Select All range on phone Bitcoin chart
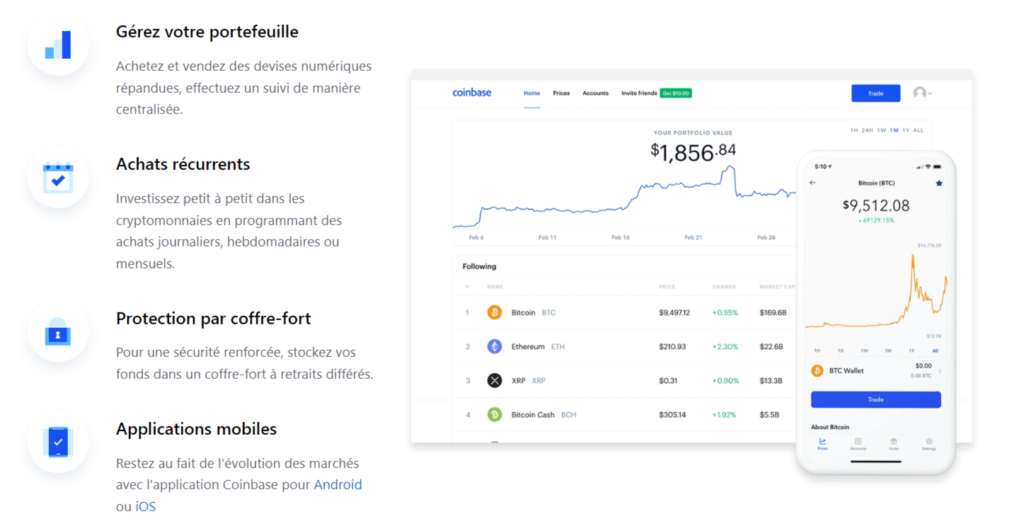 tap(935, 351)
